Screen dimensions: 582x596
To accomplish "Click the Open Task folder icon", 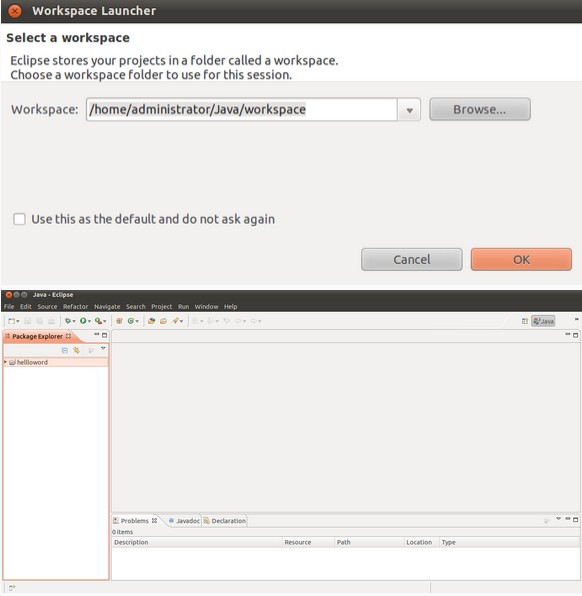I will [163, 321].
